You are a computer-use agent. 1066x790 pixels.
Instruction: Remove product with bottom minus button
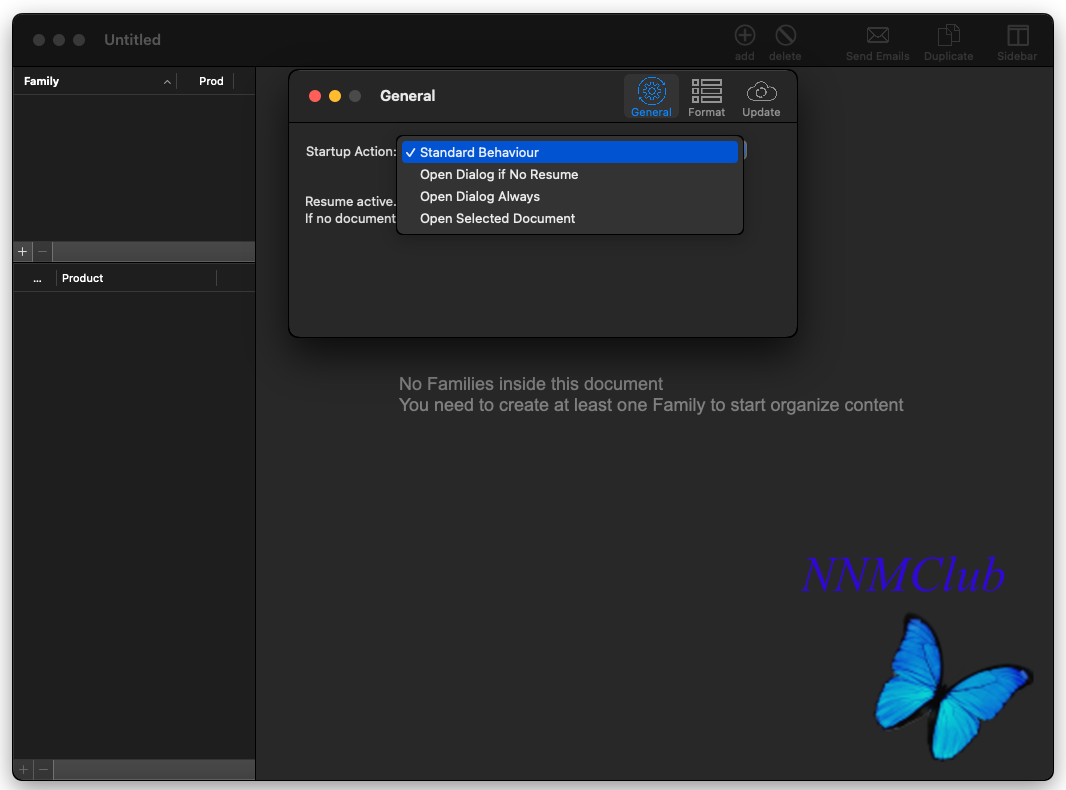[x=42, y=770]
